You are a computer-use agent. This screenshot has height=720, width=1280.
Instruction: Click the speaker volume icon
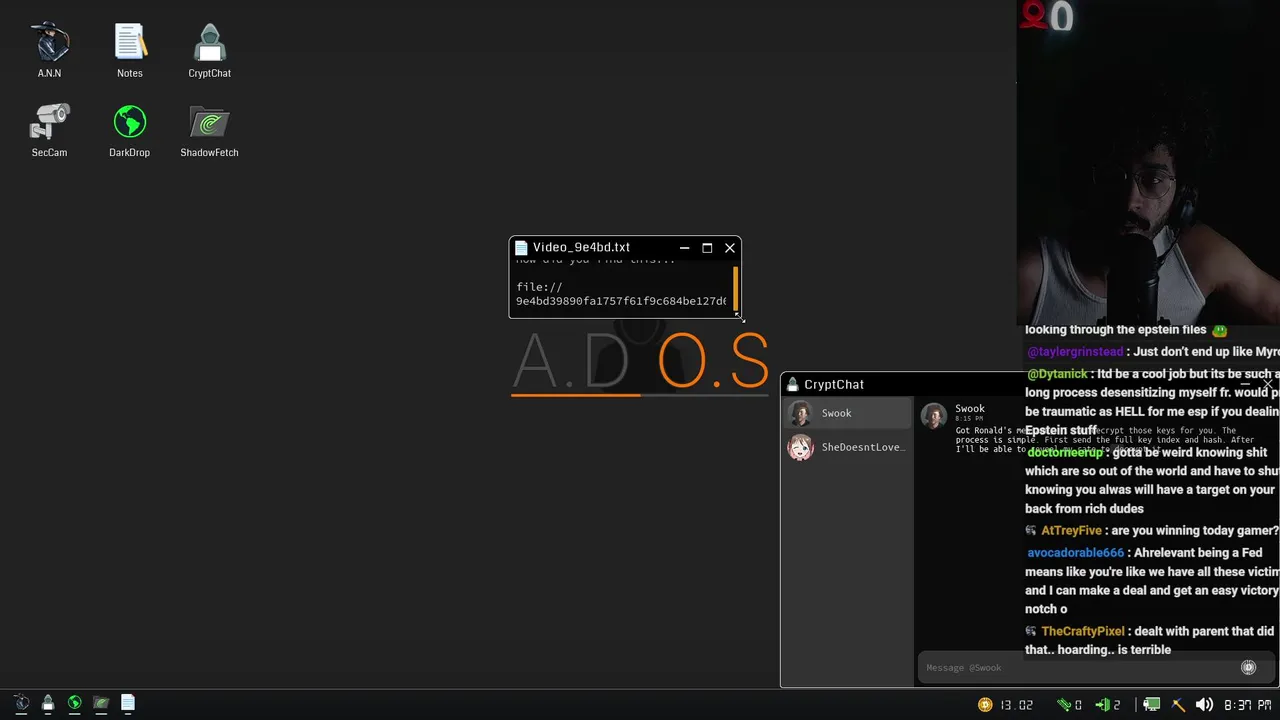(1205, 705)
